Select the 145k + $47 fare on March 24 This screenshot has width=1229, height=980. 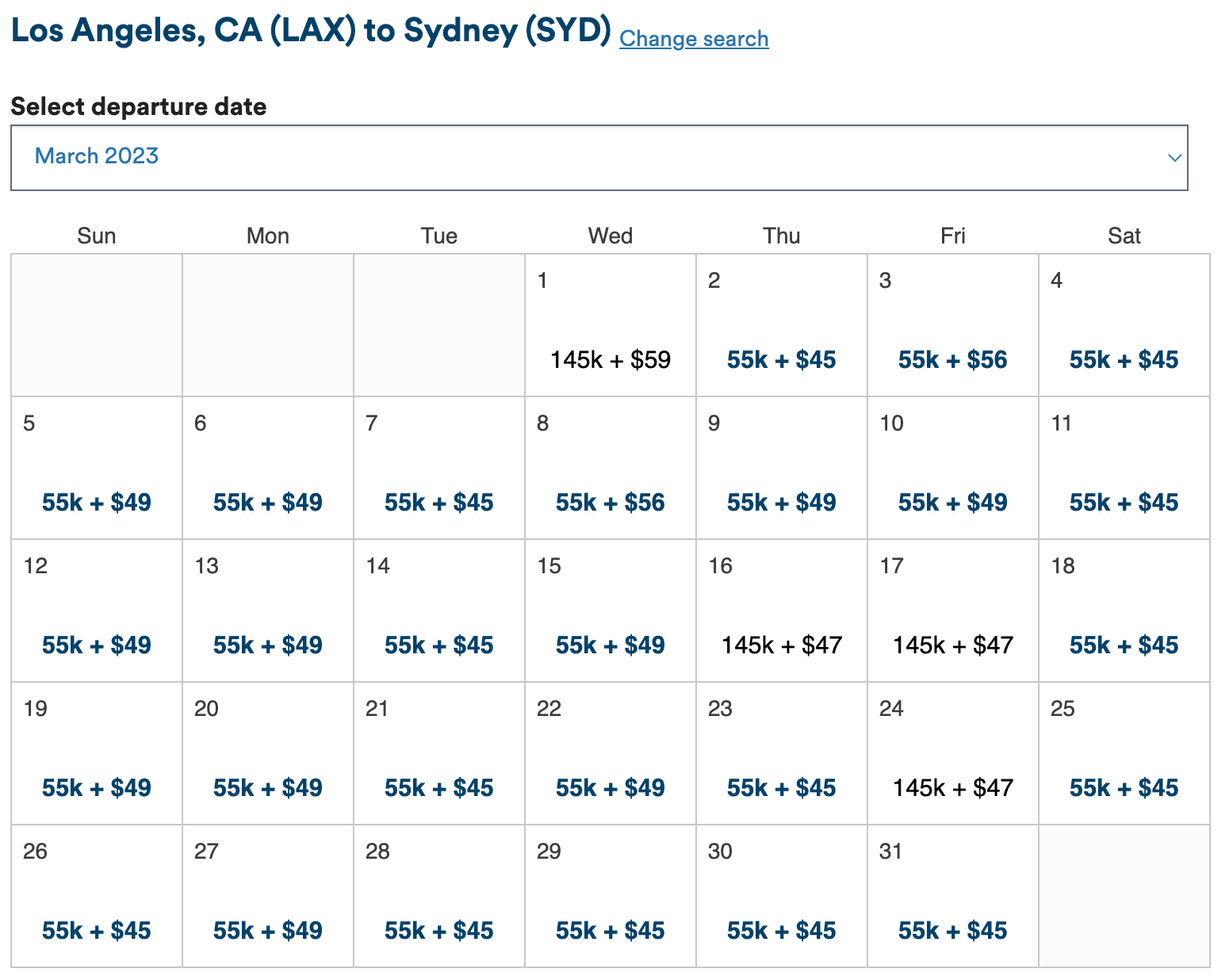point(952,787)
